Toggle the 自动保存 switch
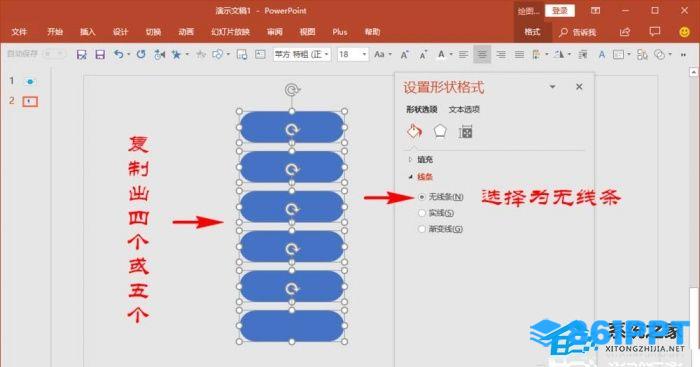 (54, 54)
